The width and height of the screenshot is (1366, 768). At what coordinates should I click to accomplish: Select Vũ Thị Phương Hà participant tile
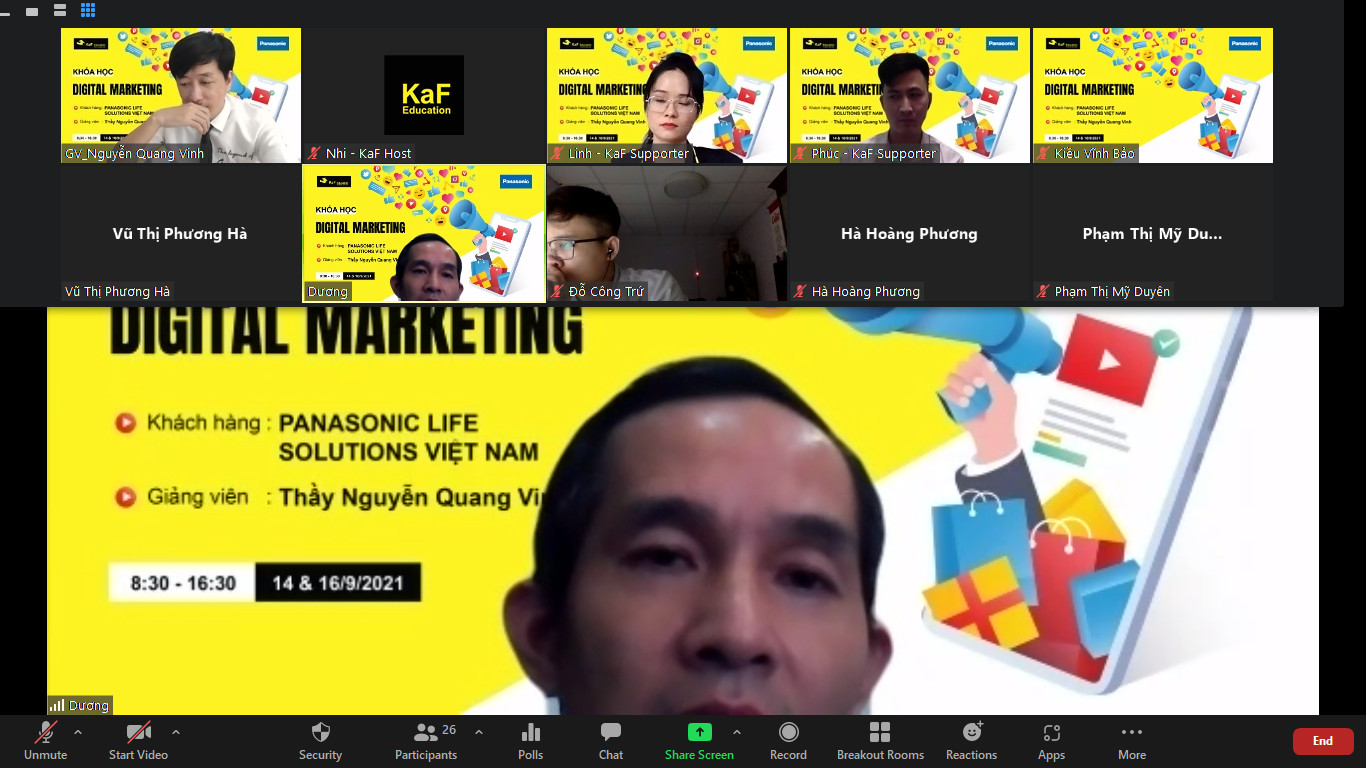click(x=180, y=233)
